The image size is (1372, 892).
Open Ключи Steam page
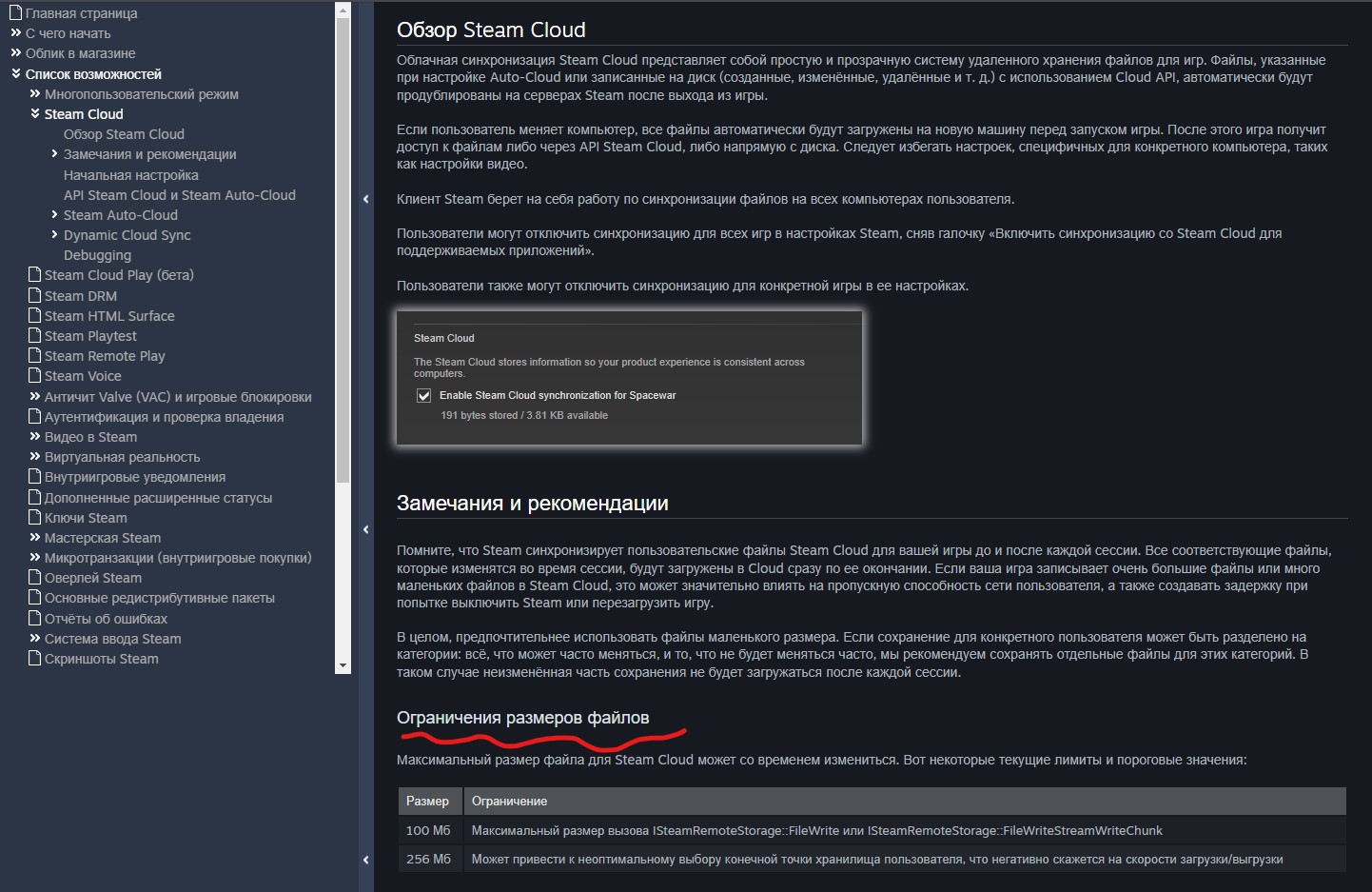point(86,518)
